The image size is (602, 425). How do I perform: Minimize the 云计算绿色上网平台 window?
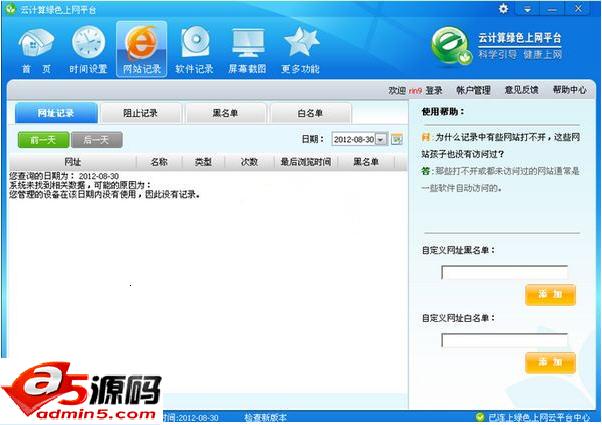[552, 9]
